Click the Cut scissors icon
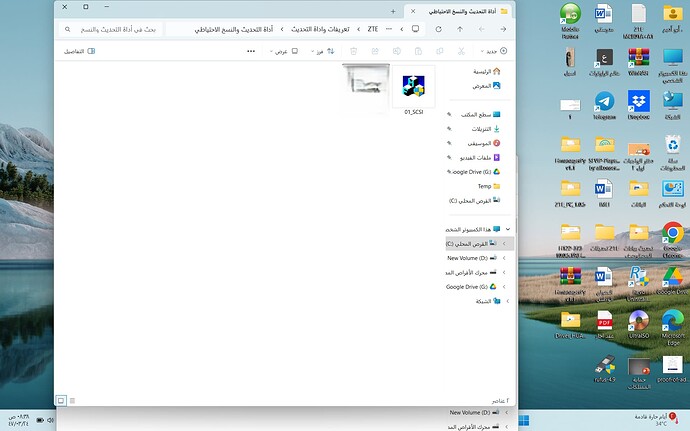This screenshot has height=431, width=690. click(x=461, y=51)
